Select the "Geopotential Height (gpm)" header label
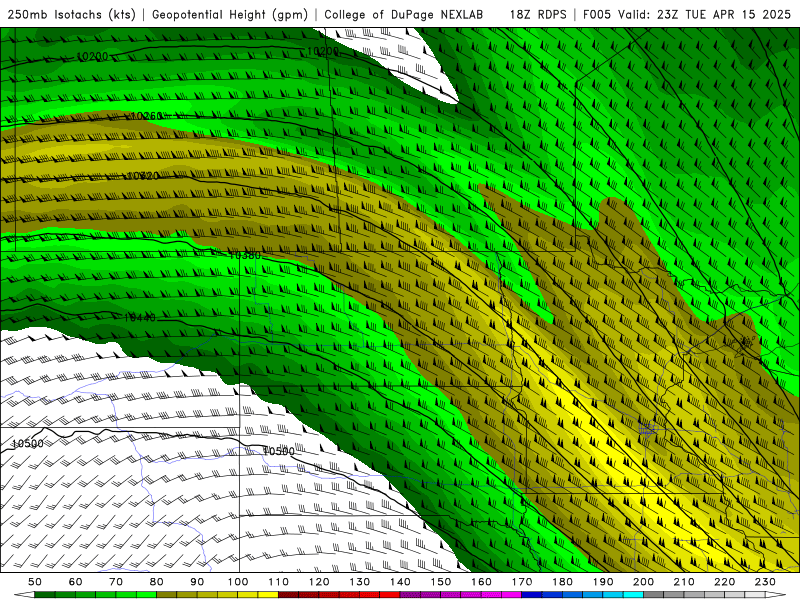The image size is (800, 600). pyautogui.click(x=230, y=14)
